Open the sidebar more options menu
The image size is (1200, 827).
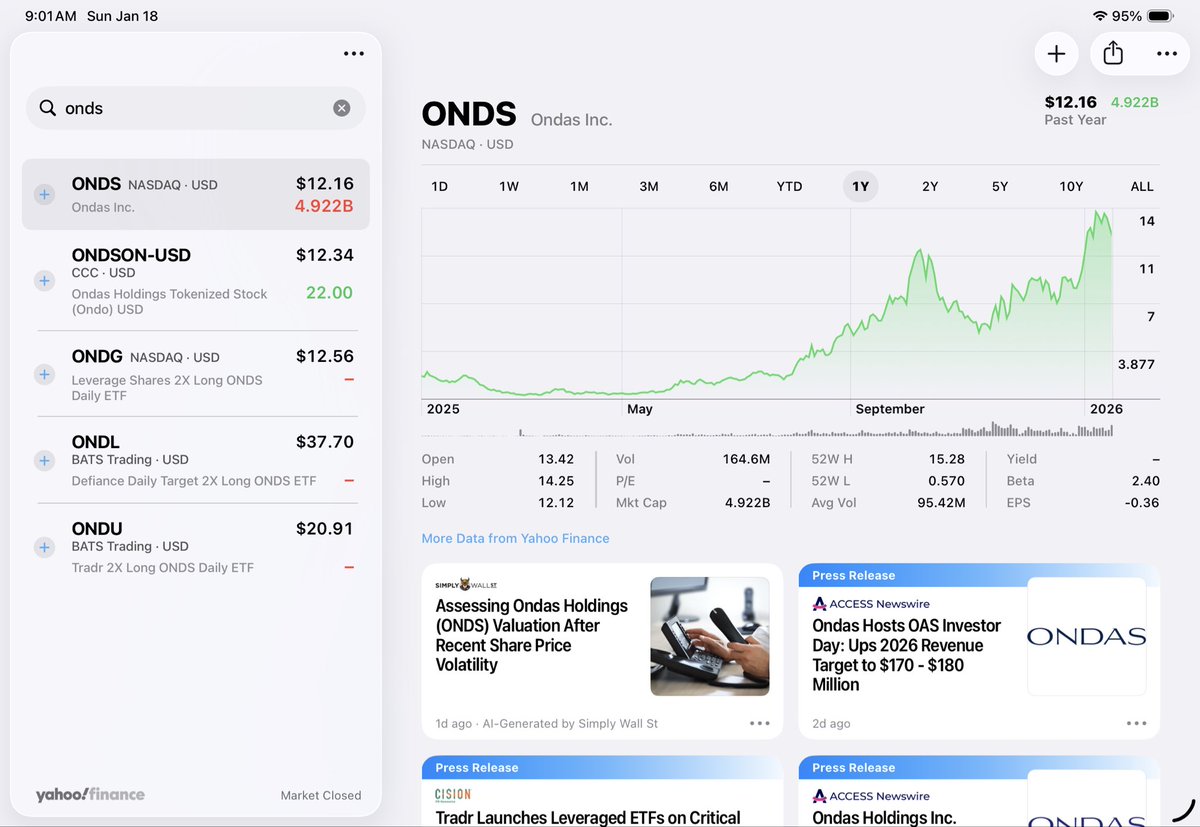tap(353, 54)
